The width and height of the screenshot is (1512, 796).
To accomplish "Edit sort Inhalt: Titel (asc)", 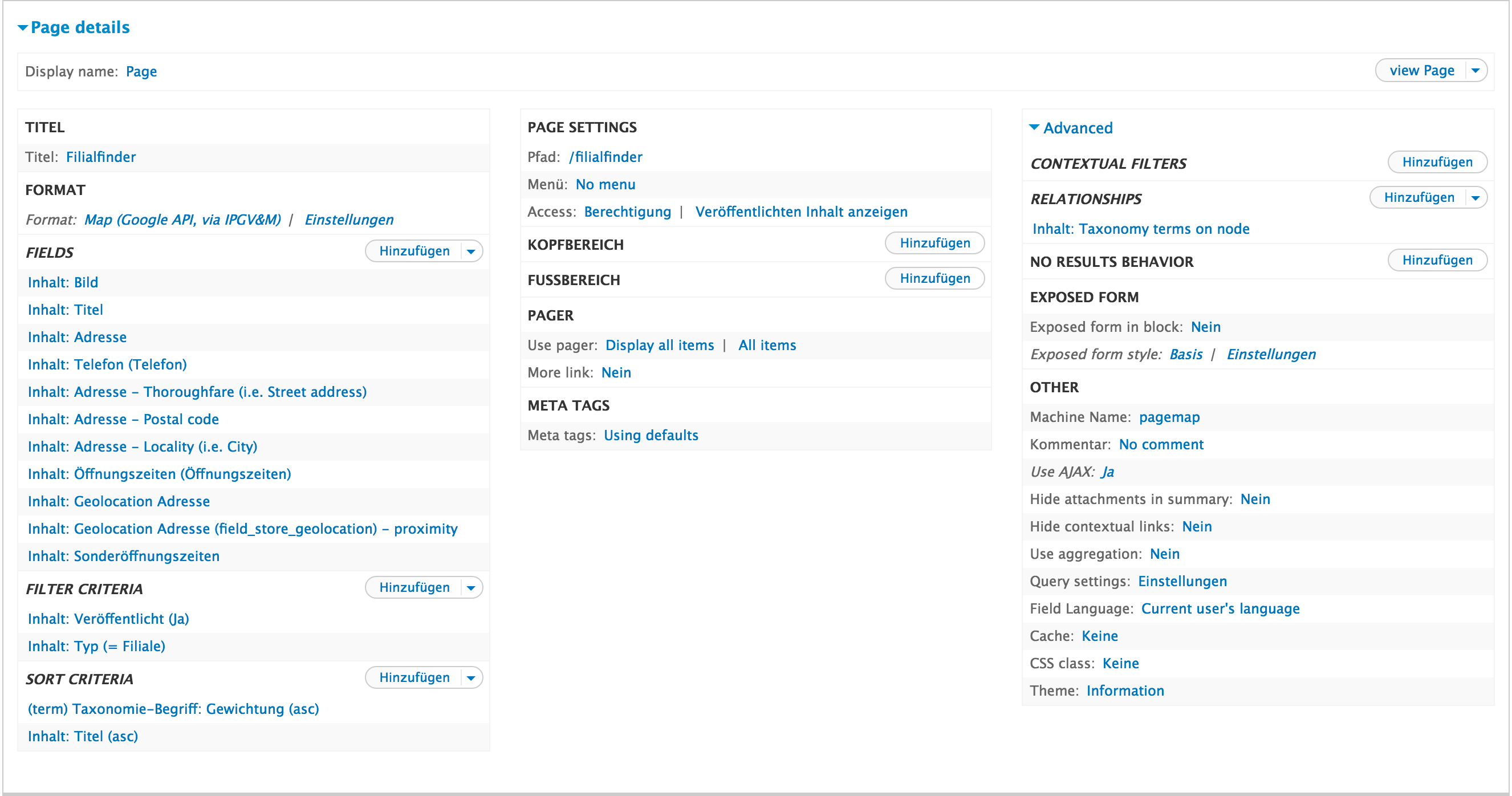I will tap(83, 737).
